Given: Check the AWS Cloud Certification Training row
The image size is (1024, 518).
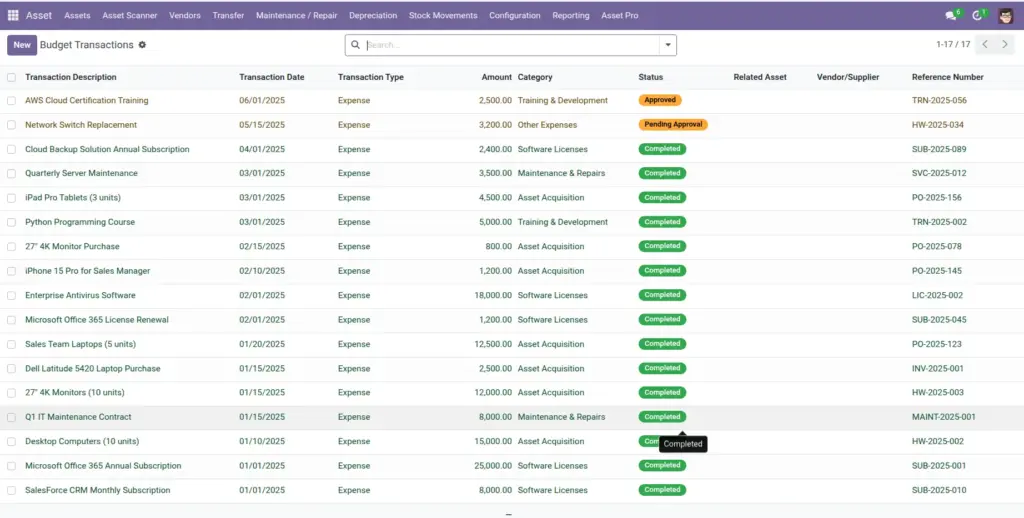Looking at the screenshot, I should click(x=12, y=101).
